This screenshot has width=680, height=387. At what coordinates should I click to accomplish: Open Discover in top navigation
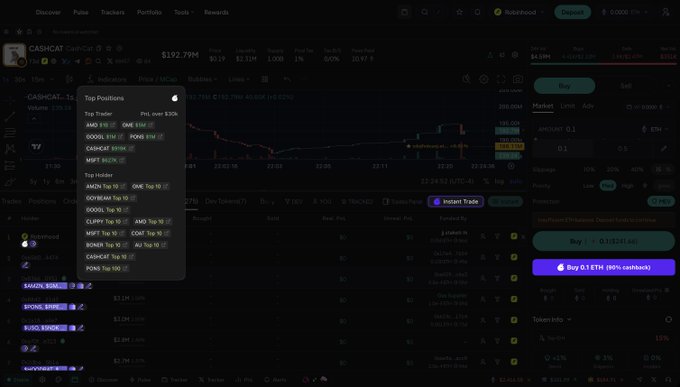coord(48,12)
